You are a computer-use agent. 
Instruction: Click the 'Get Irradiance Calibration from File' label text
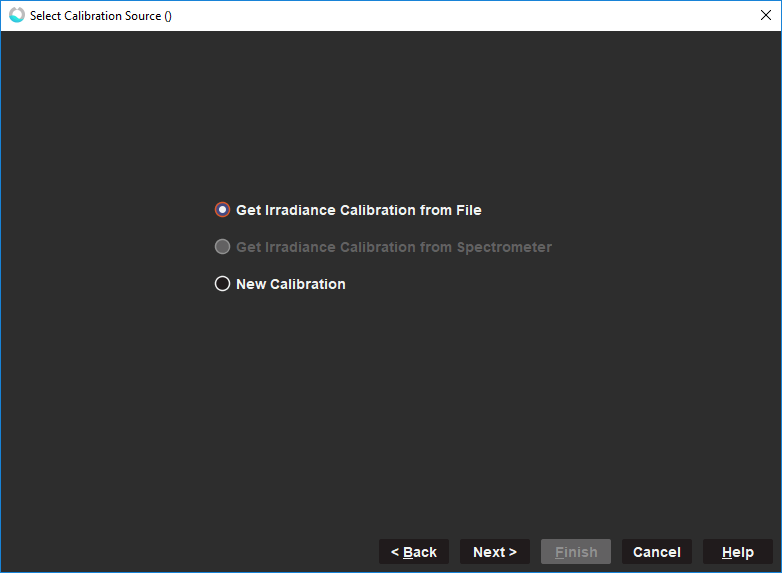click(358, 210)
